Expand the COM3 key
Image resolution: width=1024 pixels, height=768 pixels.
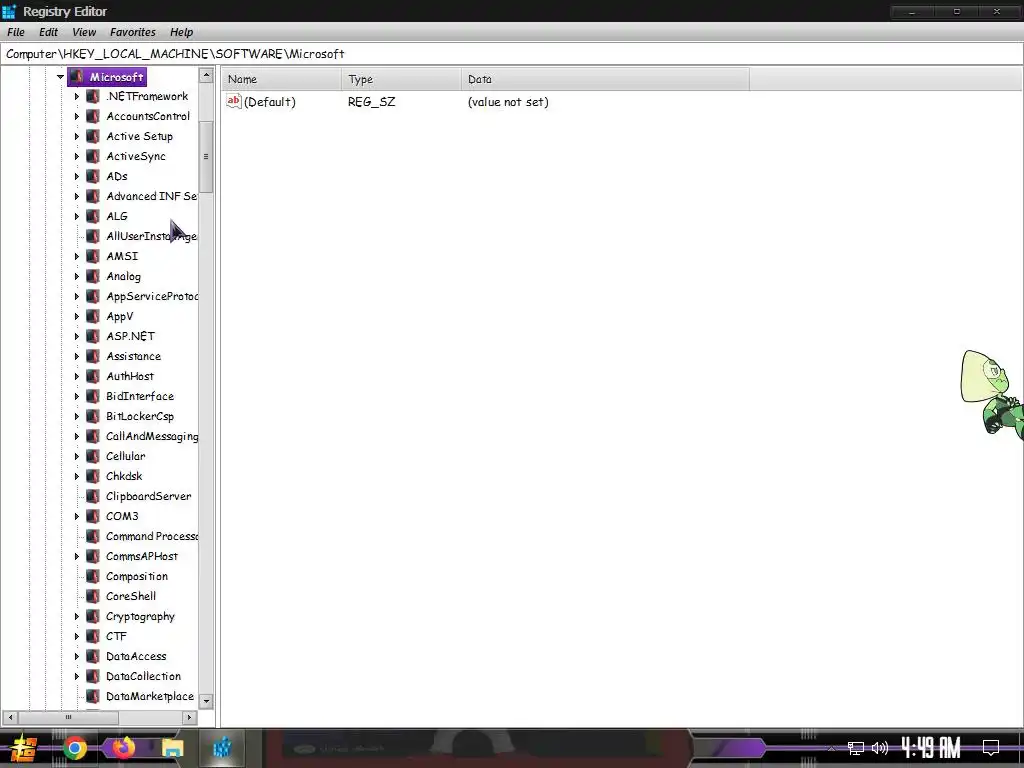(x=76, y=517)
